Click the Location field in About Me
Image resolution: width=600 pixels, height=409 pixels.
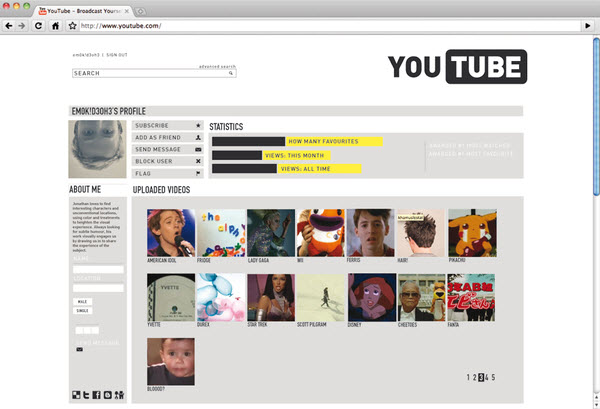[98, 288]
